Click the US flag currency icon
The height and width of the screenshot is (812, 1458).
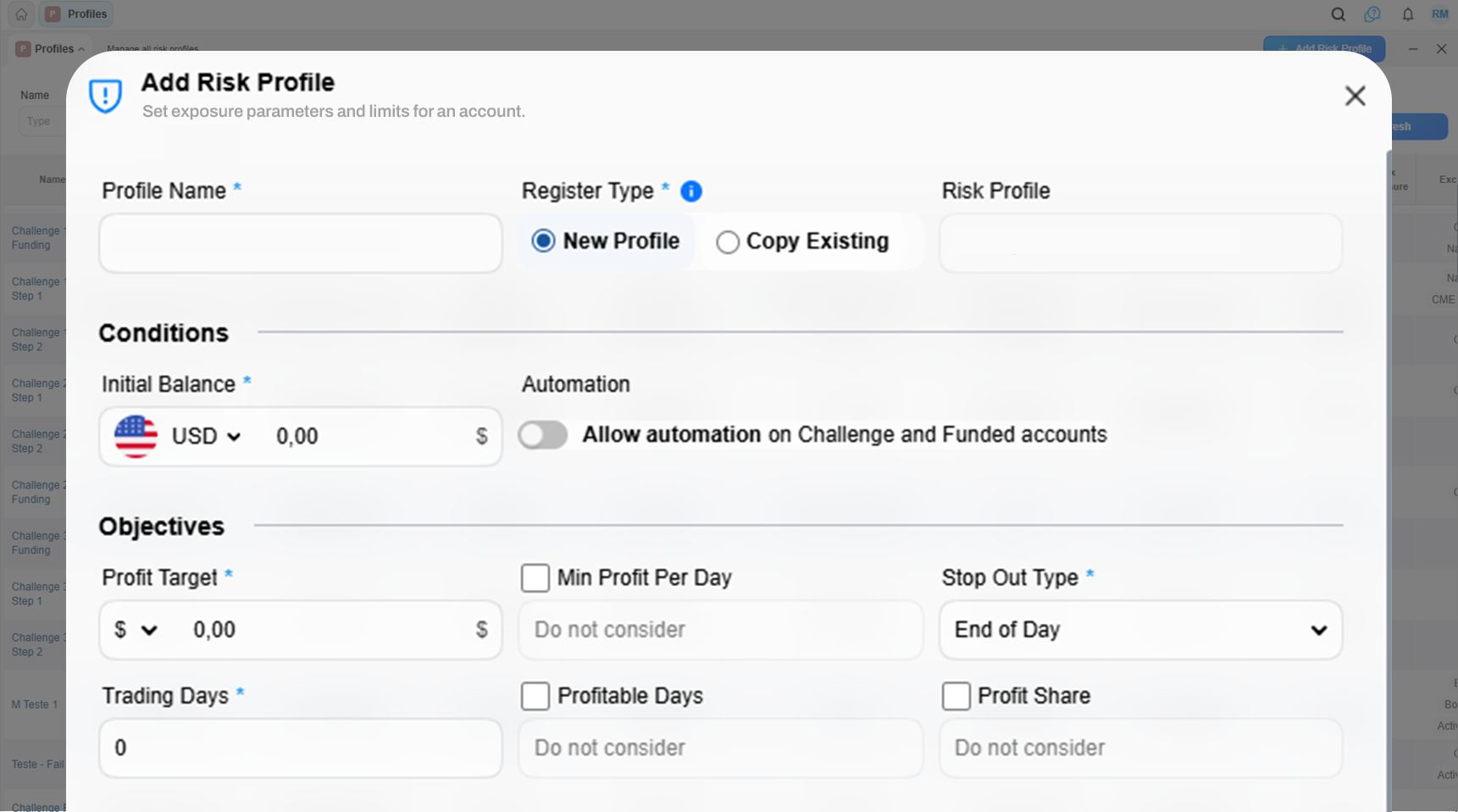pos(136,436)
